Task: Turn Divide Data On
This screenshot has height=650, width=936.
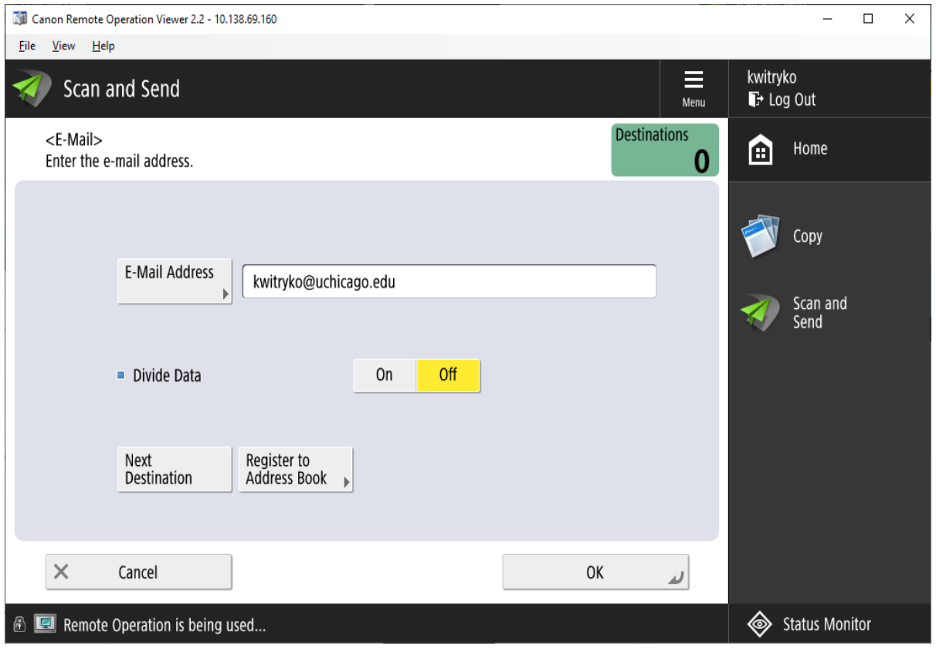Action: [385, 376]
